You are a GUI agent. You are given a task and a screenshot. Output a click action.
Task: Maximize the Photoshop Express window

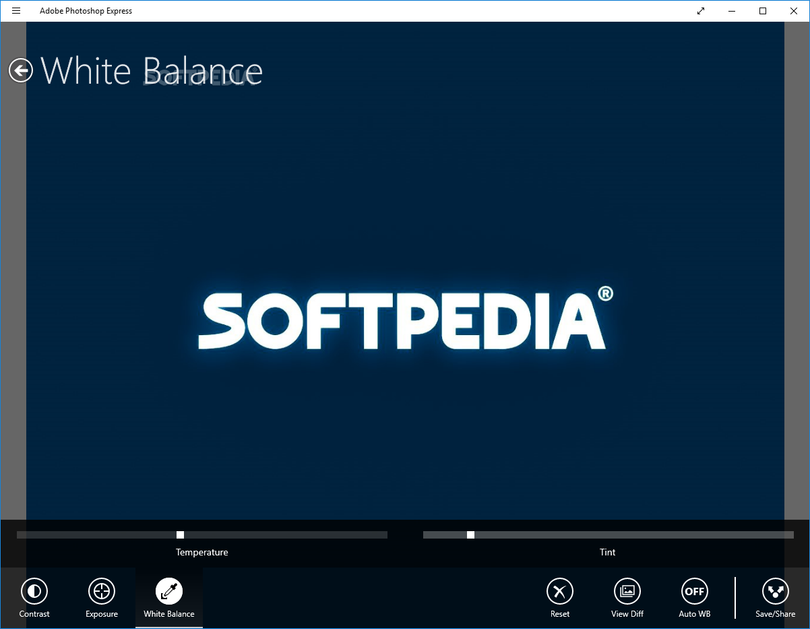(x=763, y=11)
